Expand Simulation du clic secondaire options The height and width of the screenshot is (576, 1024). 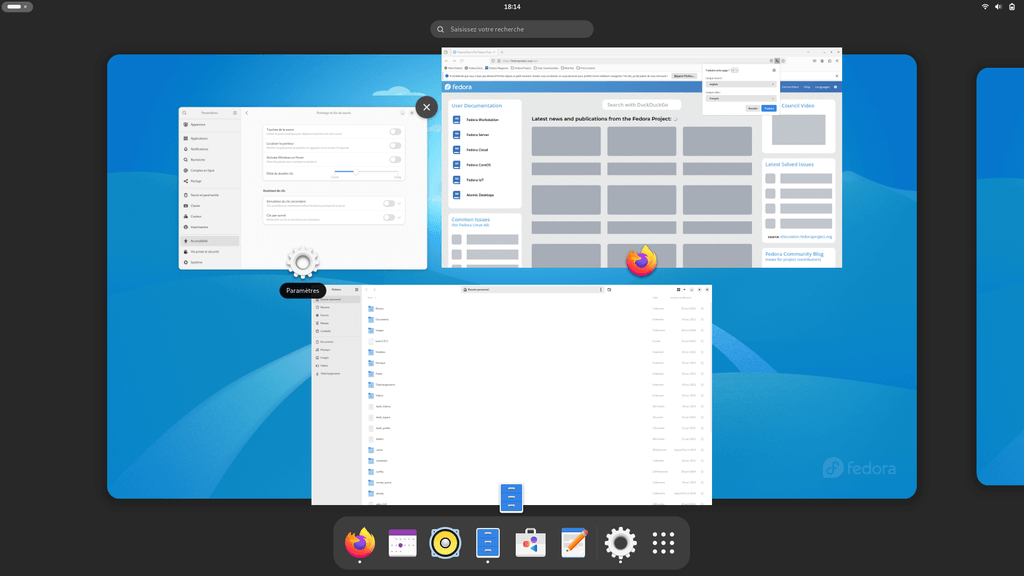pos(400,204)
